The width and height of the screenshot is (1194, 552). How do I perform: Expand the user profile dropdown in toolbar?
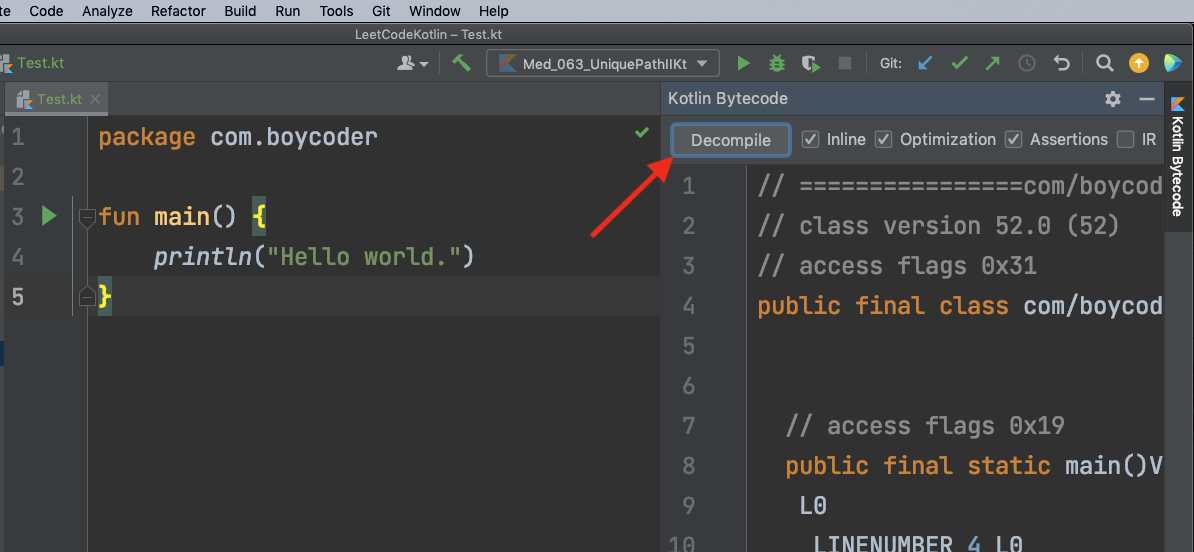click(x=412, y=63)
